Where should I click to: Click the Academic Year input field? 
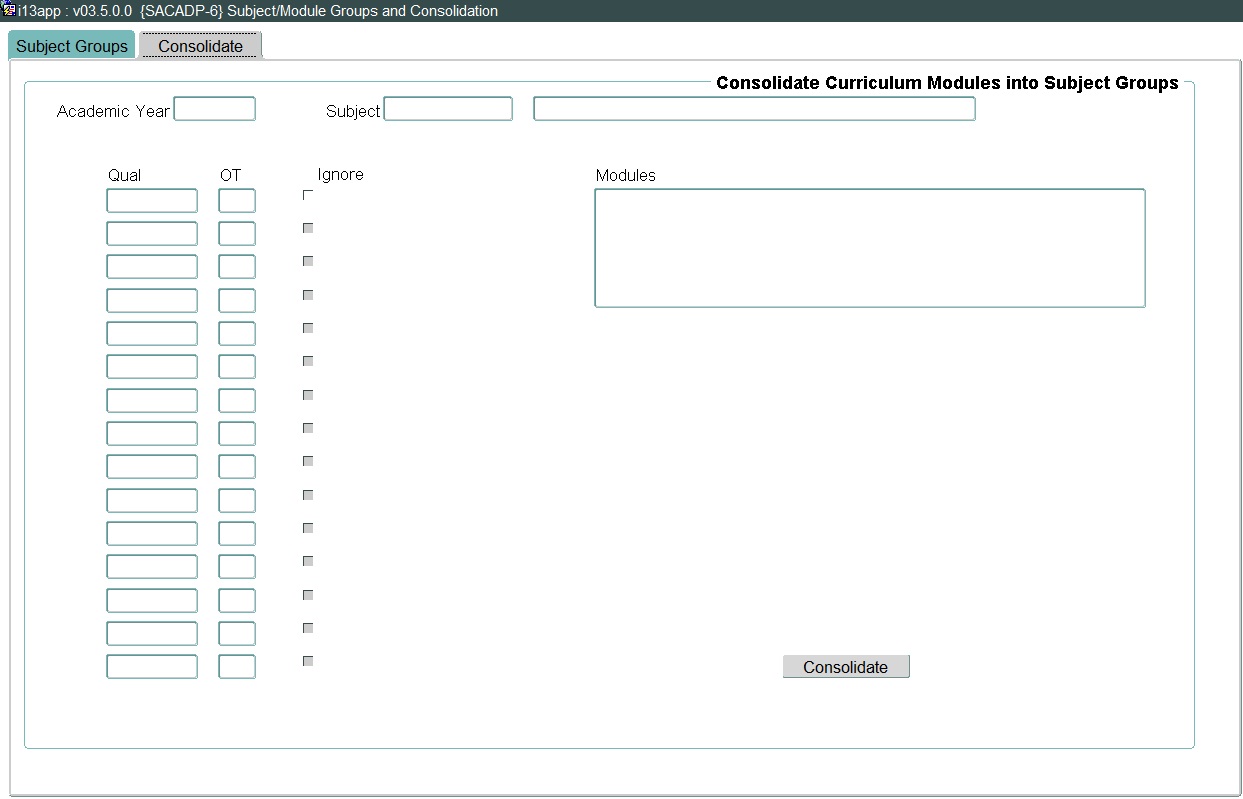pyautogui.click(x=215, y=109)
